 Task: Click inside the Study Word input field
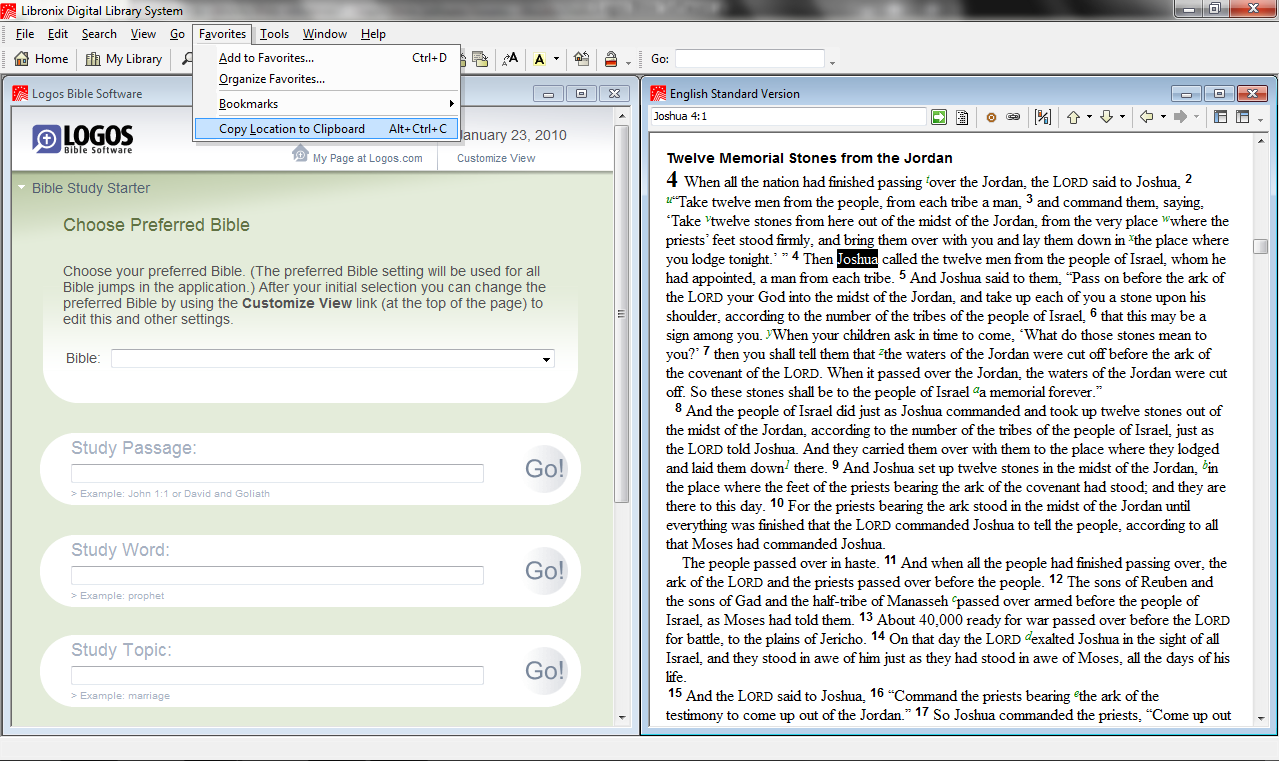click(x=276, y=575)
